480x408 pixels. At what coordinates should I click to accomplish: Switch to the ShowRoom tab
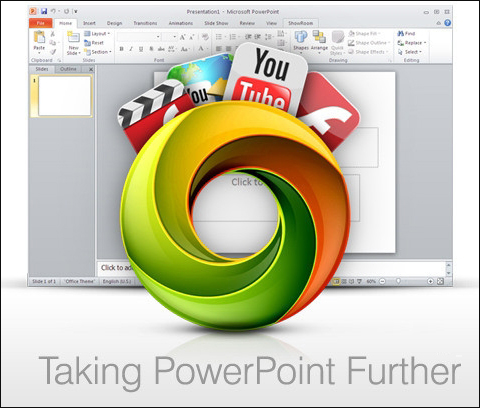click(300, 23)
